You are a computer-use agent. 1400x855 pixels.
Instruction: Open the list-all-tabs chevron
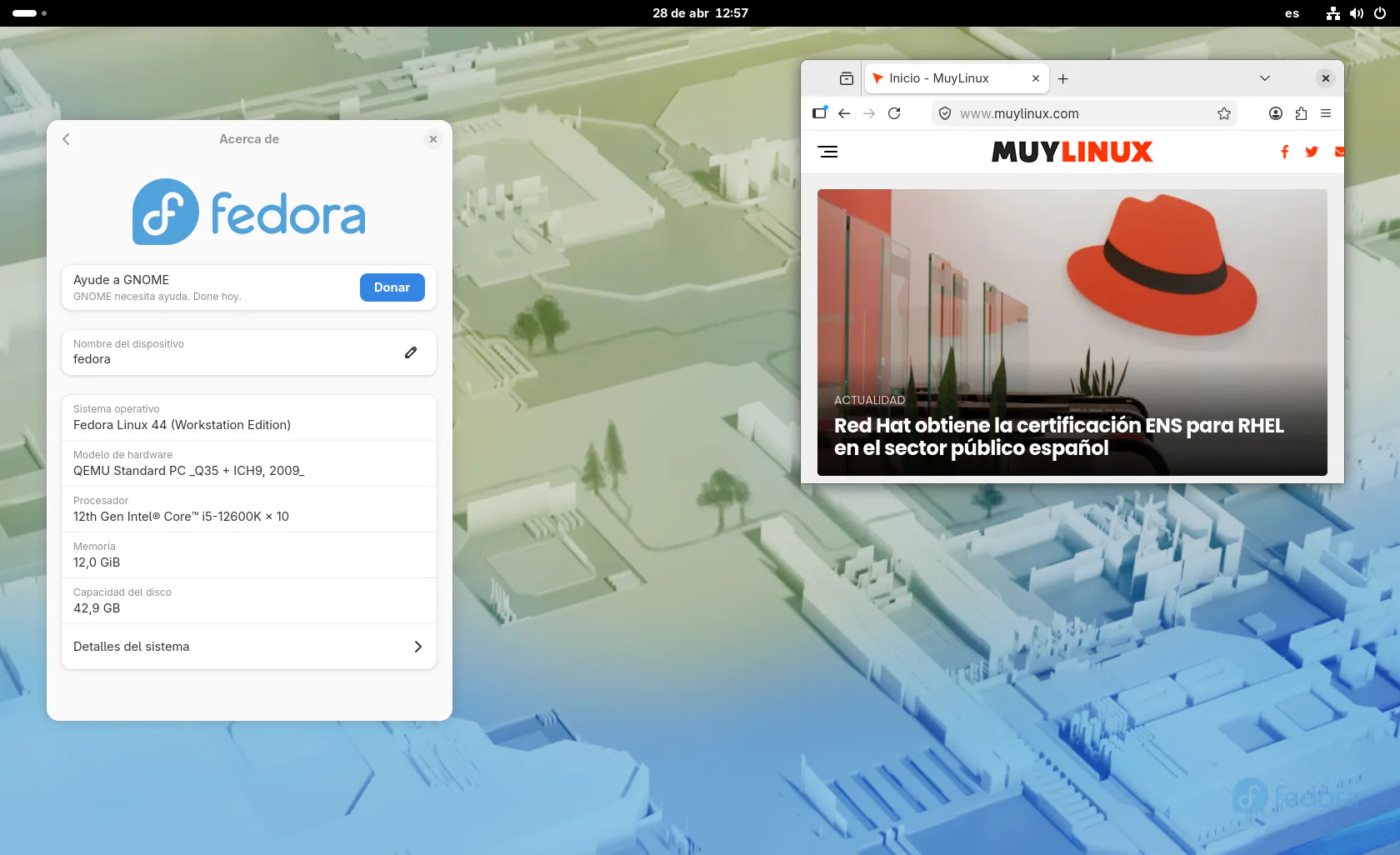[1265, 78]
